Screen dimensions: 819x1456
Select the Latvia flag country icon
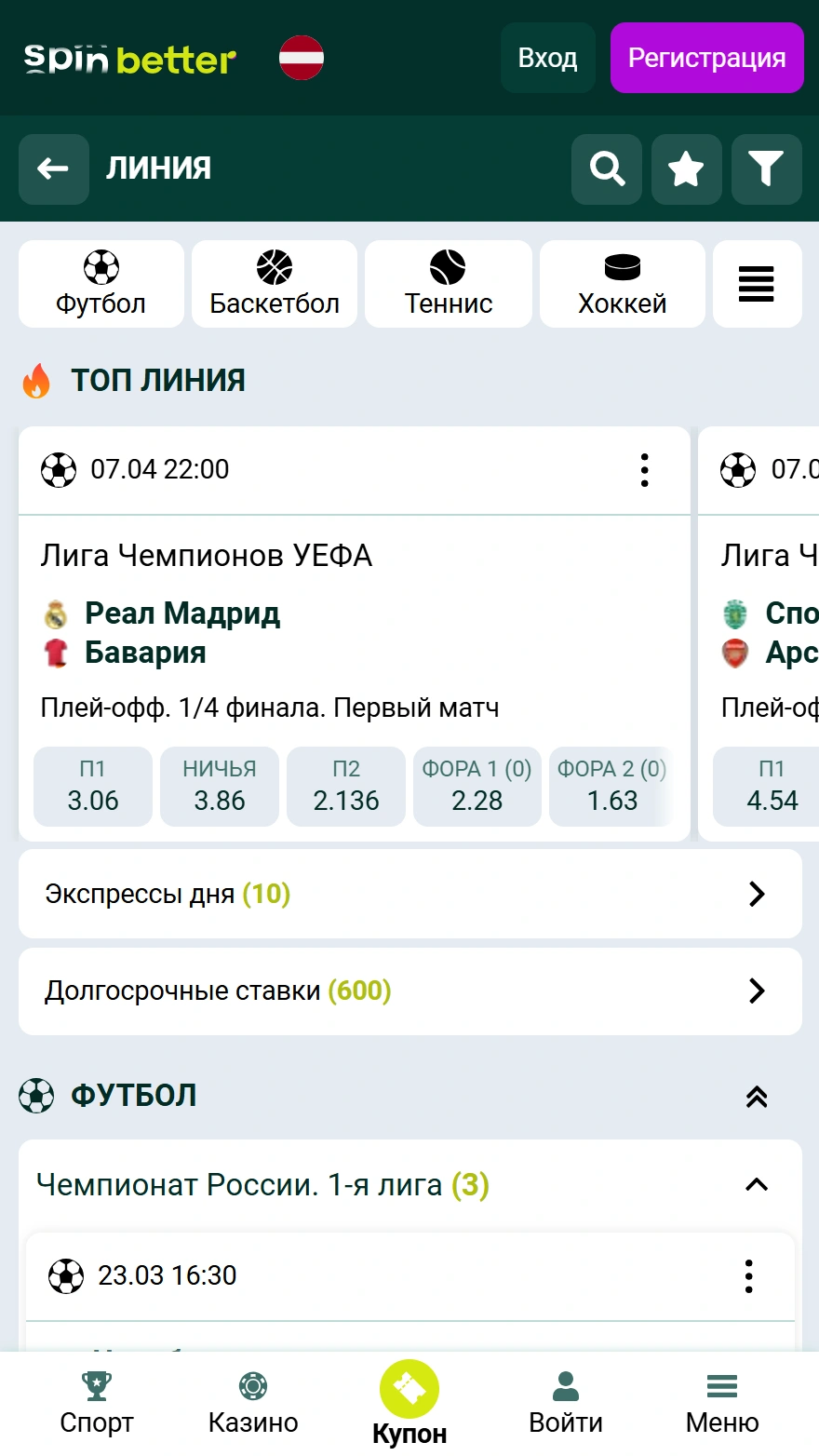(x=302, y=58)
